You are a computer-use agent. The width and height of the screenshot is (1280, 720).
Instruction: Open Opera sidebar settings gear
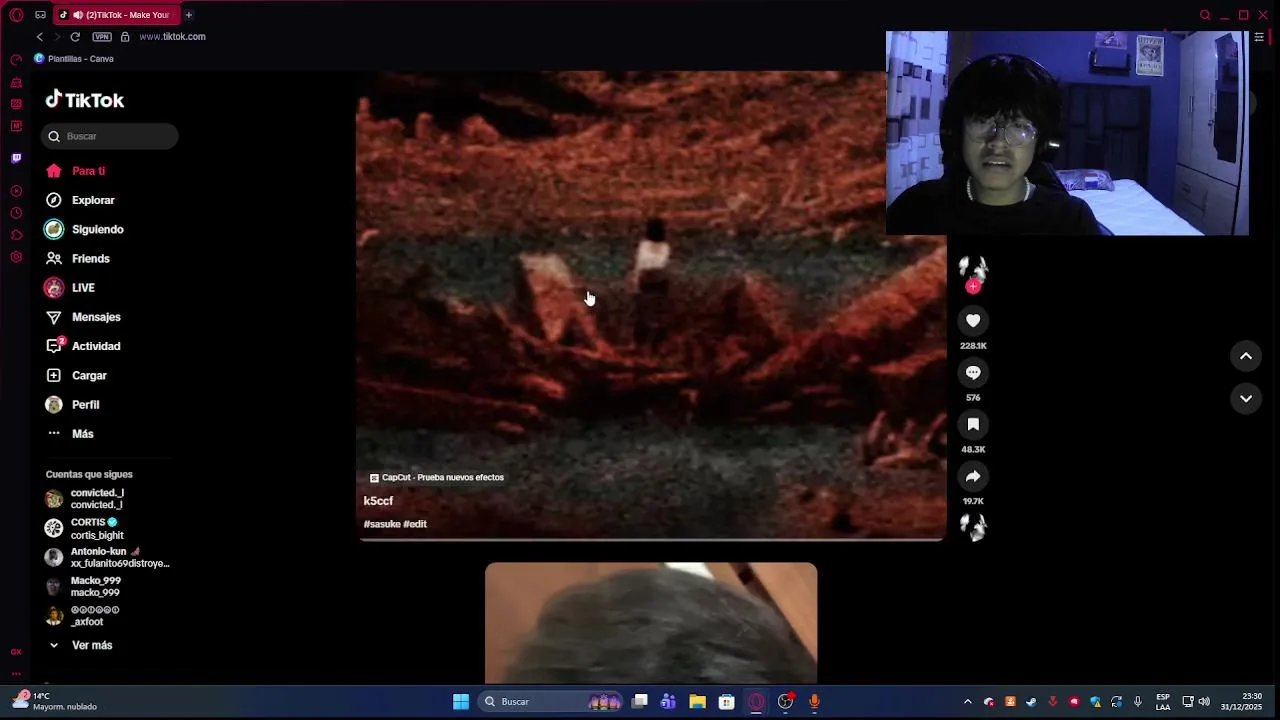tap(16, 257)
